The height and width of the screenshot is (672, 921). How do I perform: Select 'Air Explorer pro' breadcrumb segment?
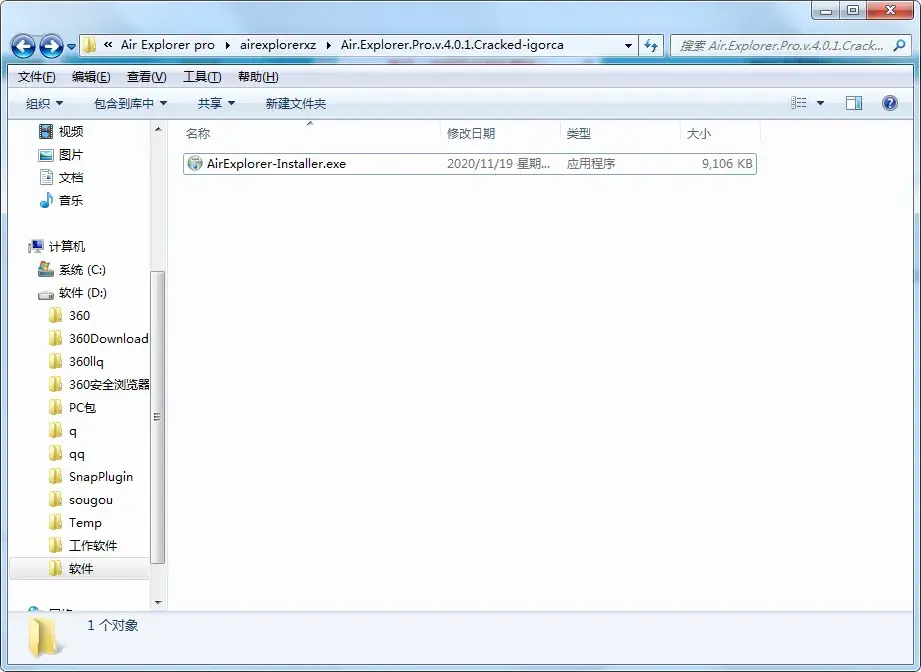click(x=168, y=45)
